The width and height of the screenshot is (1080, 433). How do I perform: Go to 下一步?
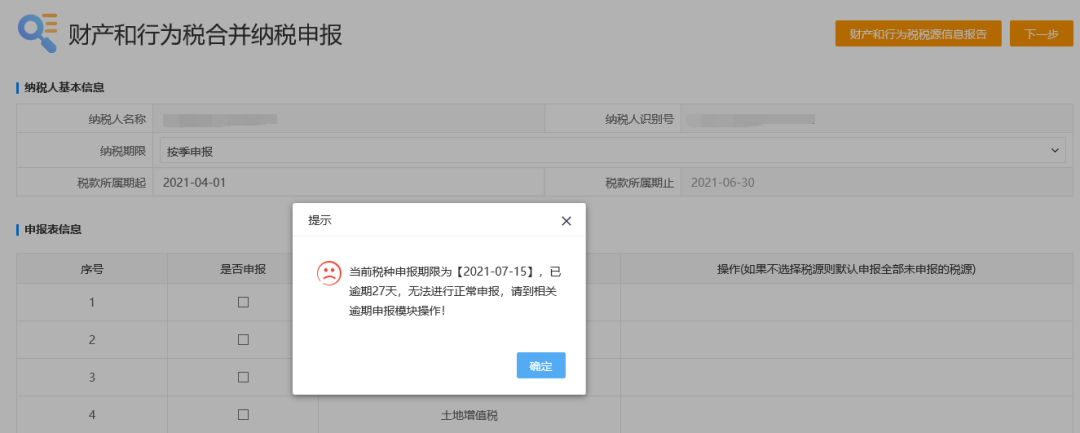point(1041,34)
